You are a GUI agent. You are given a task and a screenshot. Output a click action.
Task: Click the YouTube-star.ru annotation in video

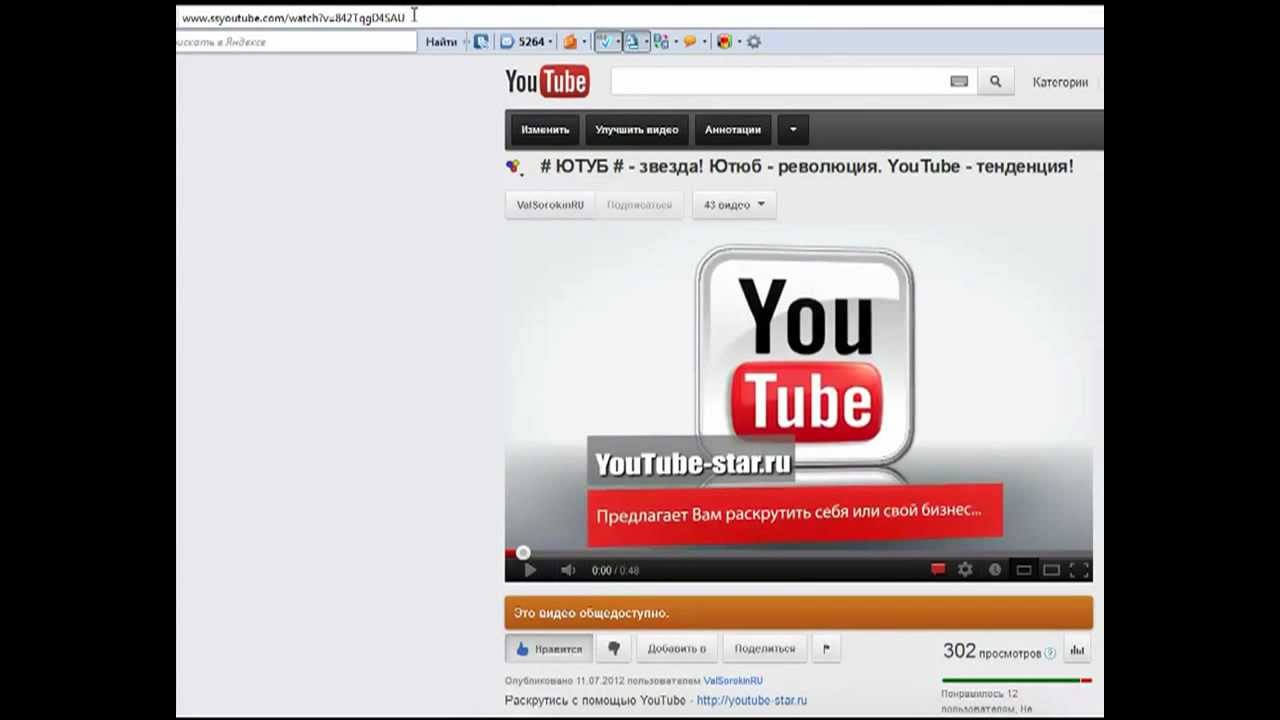click(692, 463)
